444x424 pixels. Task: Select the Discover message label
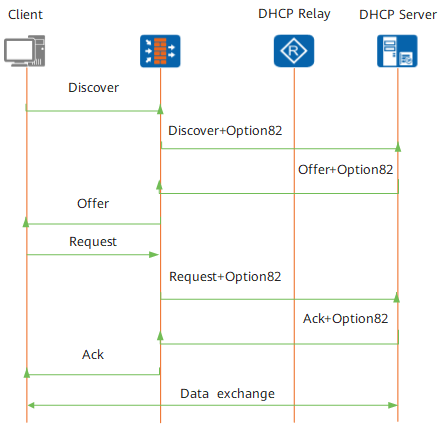pos(94,88)
